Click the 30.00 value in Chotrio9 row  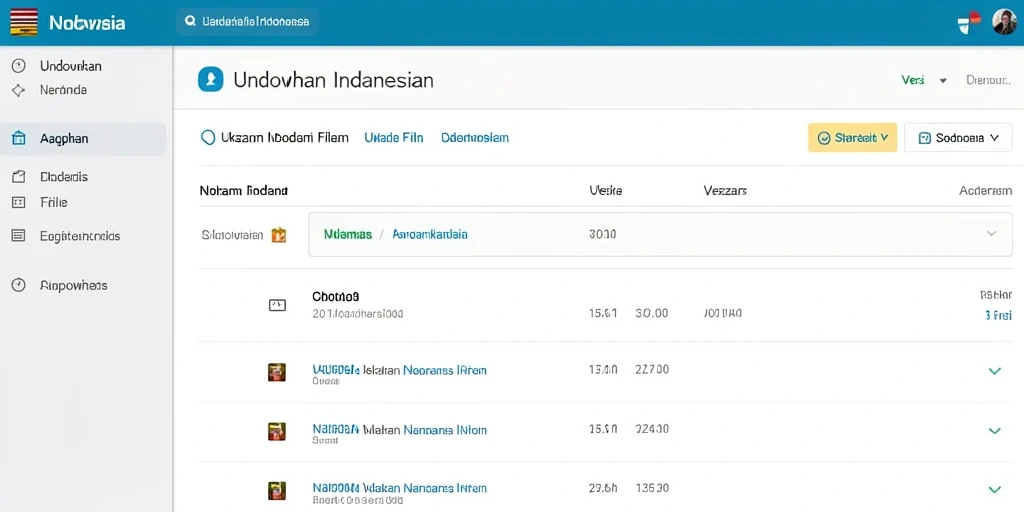point(652,313)
